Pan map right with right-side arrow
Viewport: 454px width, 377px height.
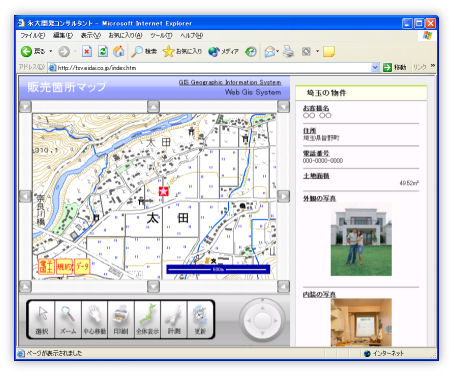(283, 196)
